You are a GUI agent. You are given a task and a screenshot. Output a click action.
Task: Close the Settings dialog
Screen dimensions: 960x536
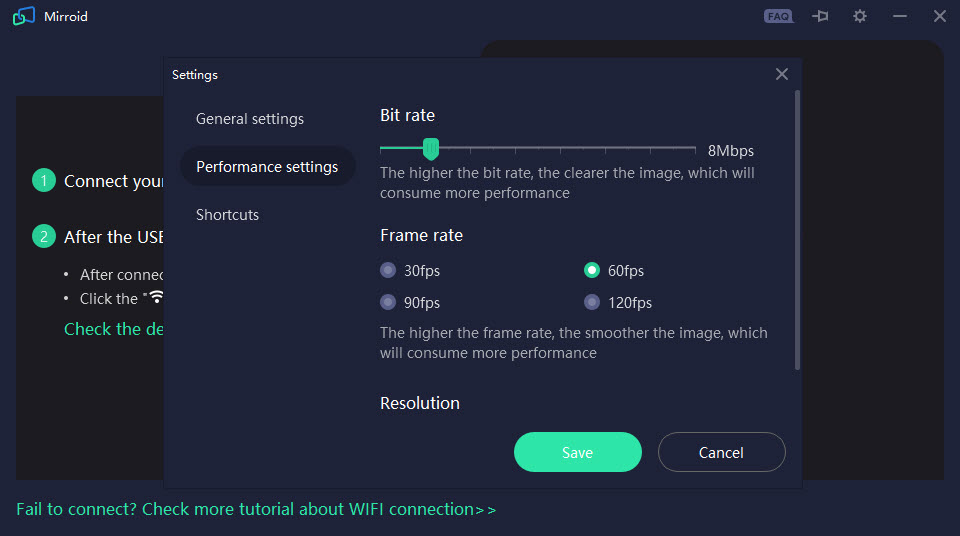pyautogui.click(x=782, y=74)
